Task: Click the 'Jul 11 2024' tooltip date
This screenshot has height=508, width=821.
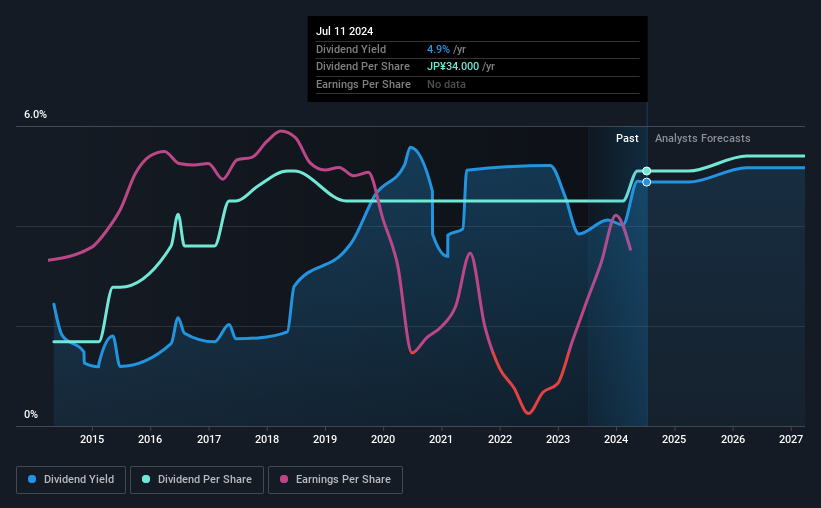Action: [345, 31]
